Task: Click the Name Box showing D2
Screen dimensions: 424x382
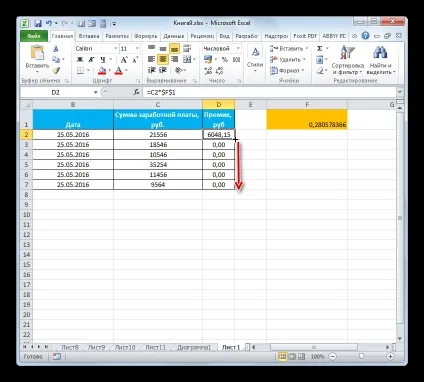Action: tap(55, 92)
